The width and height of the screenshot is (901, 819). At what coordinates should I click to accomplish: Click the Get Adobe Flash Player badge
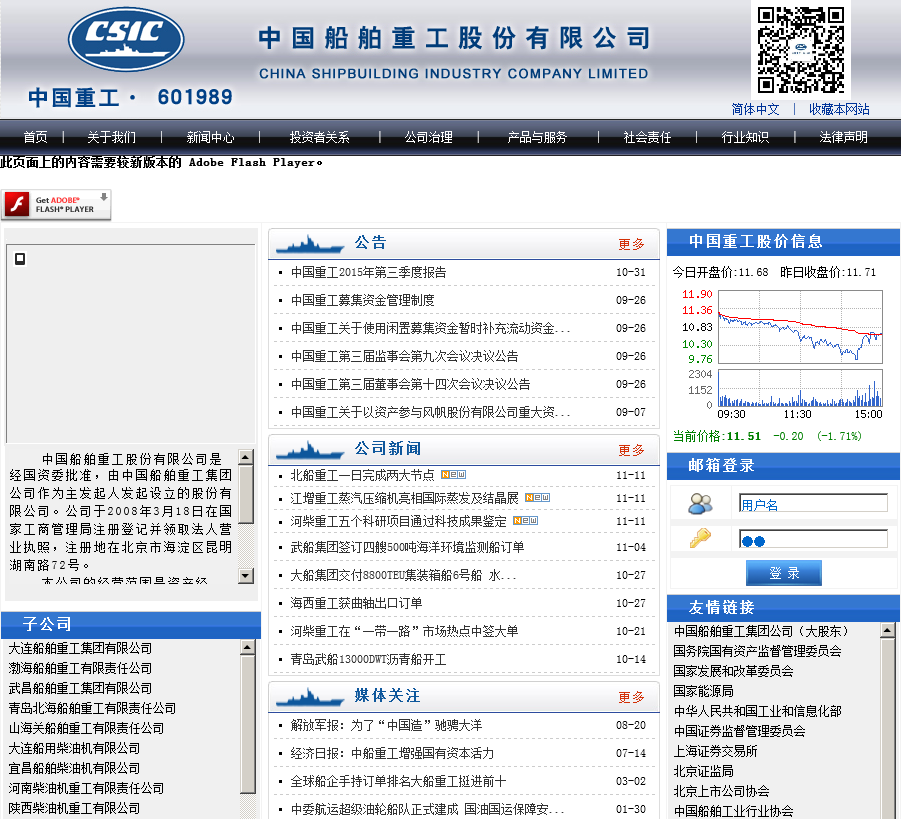coord(56,205)
